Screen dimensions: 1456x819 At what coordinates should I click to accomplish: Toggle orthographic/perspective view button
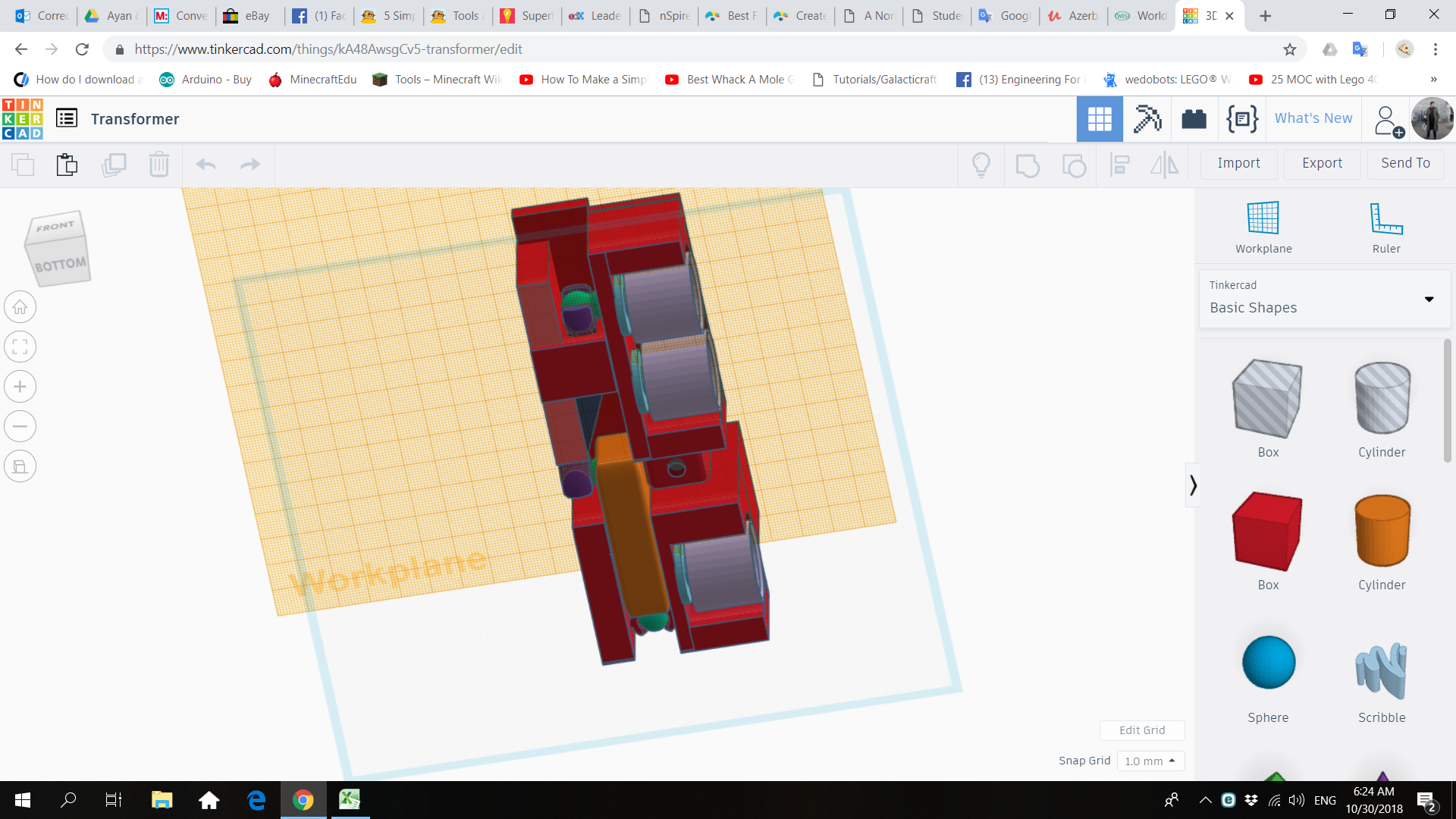(x=20, y=466)
